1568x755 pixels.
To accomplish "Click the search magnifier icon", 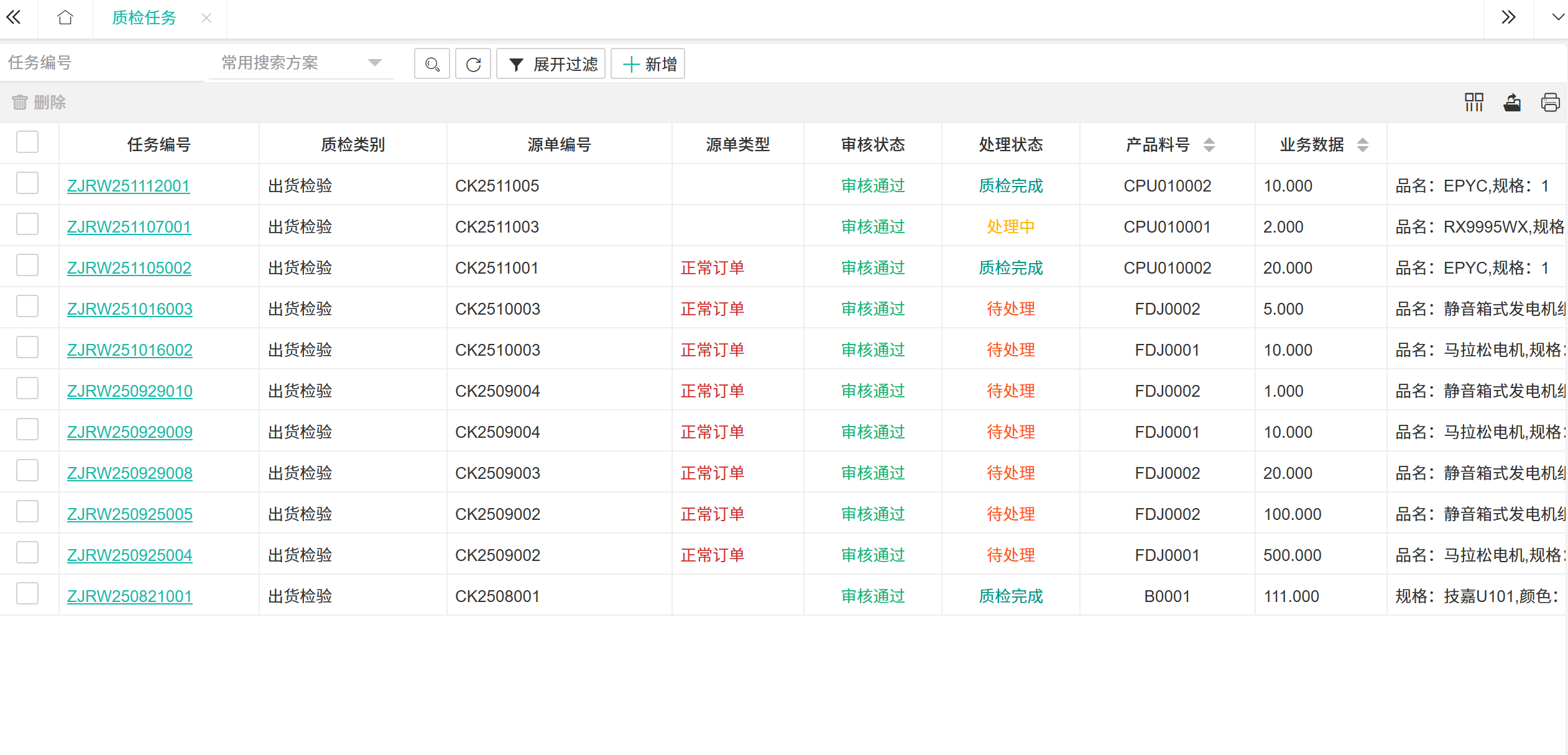I will (x=432, y=64).
